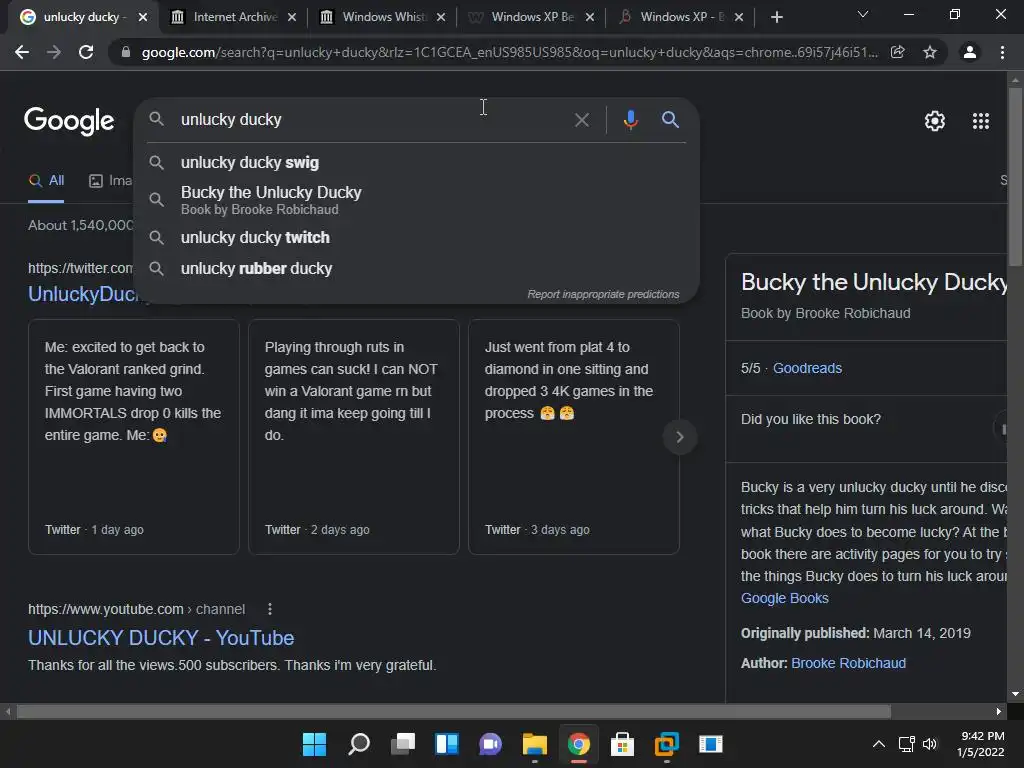Open the Goodreads rating link

coord(807,368)
